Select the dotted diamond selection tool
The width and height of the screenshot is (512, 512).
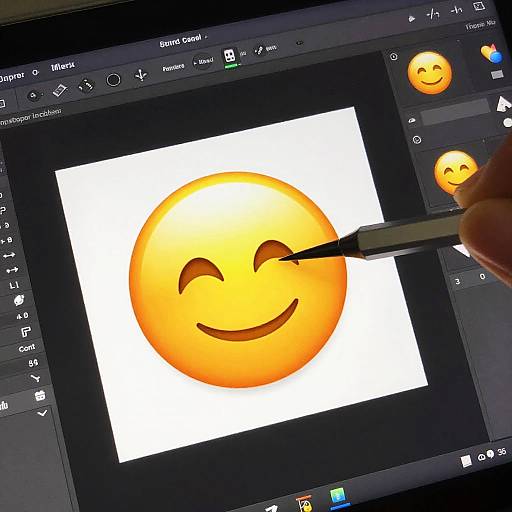pos(86,86)
